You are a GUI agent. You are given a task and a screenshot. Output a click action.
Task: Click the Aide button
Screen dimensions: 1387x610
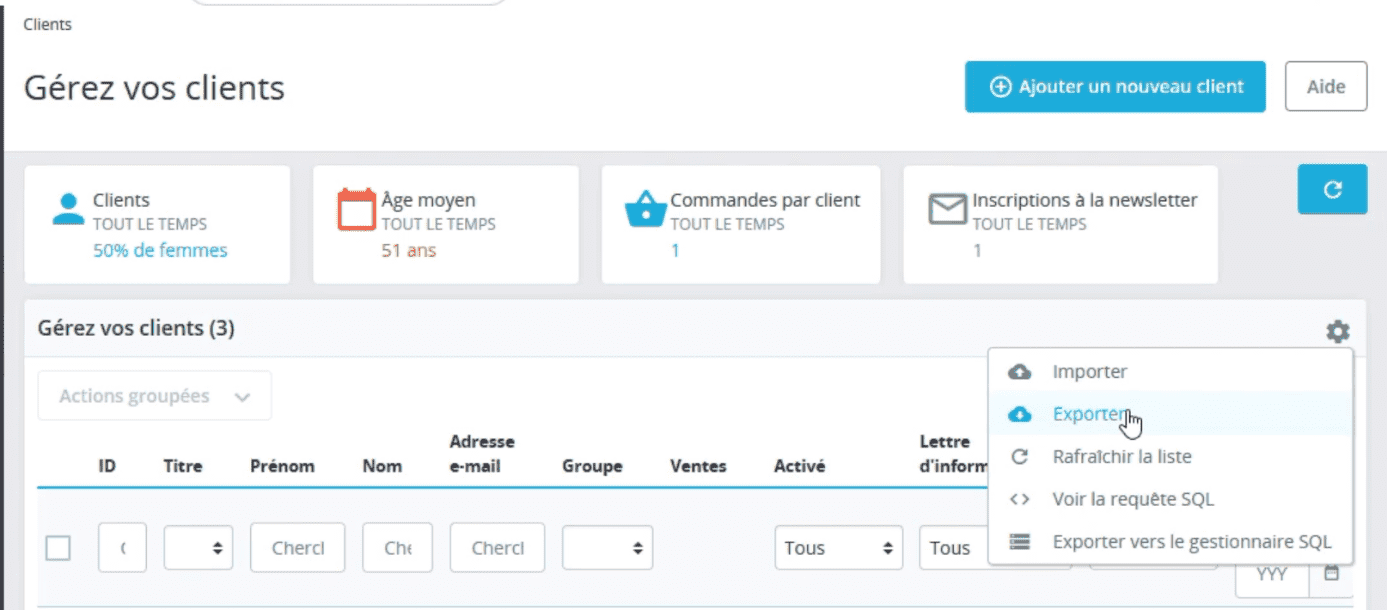(x=1326, y=87)
